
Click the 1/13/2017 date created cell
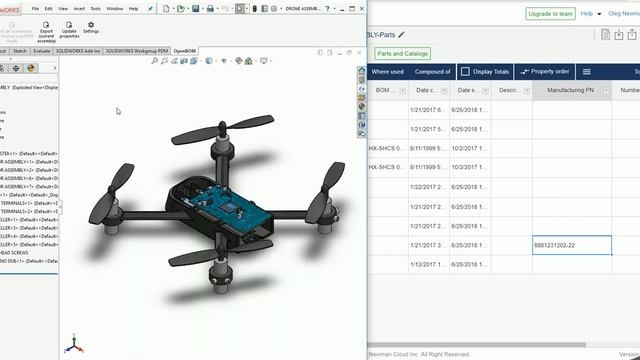[x=429, y=264]
